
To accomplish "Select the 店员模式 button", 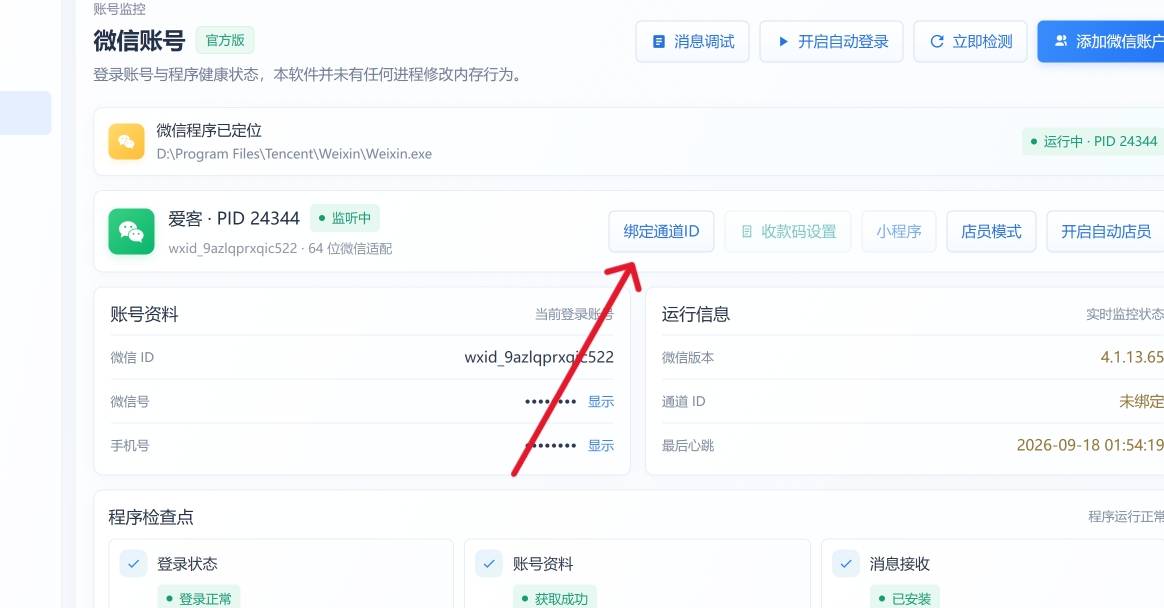I will [x=991, y=232].
